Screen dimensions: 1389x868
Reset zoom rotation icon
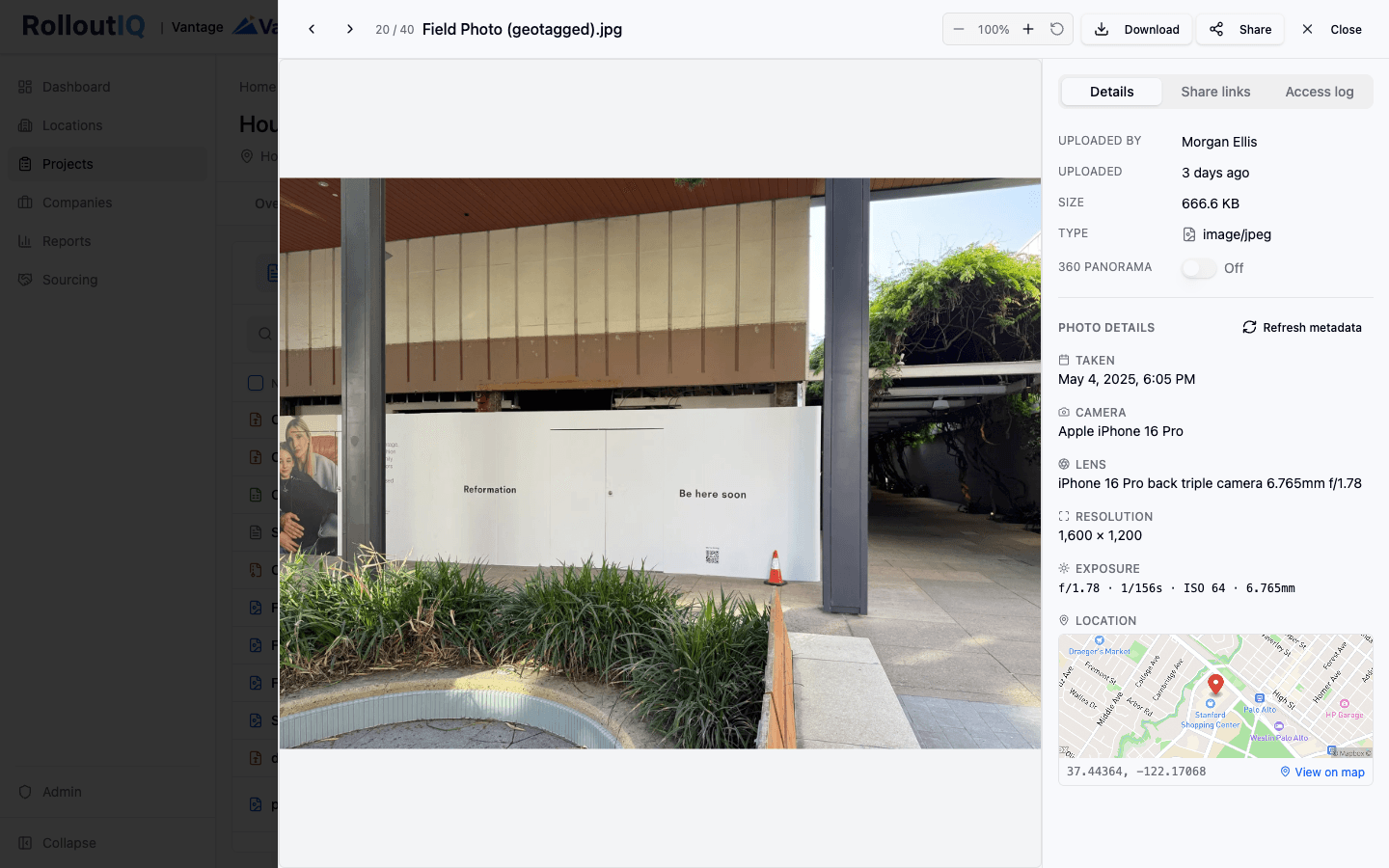tap(1057, 29)
